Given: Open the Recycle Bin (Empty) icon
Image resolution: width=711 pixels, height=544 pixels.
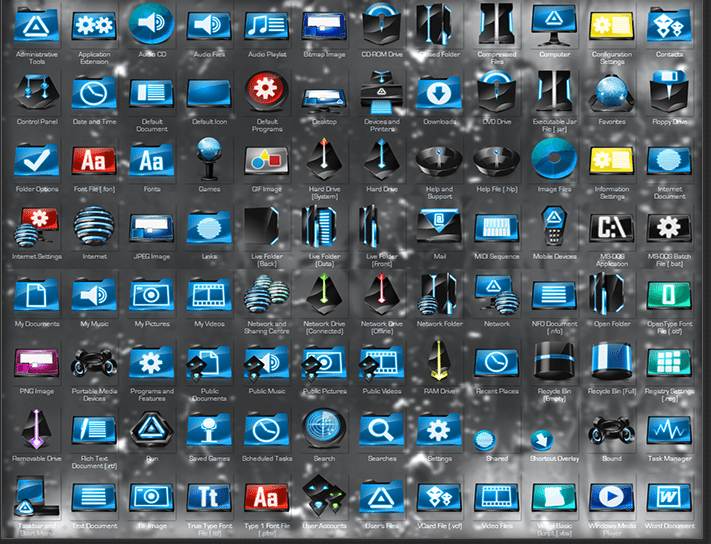Looking at the screenshot, I should tap(555, 360).
